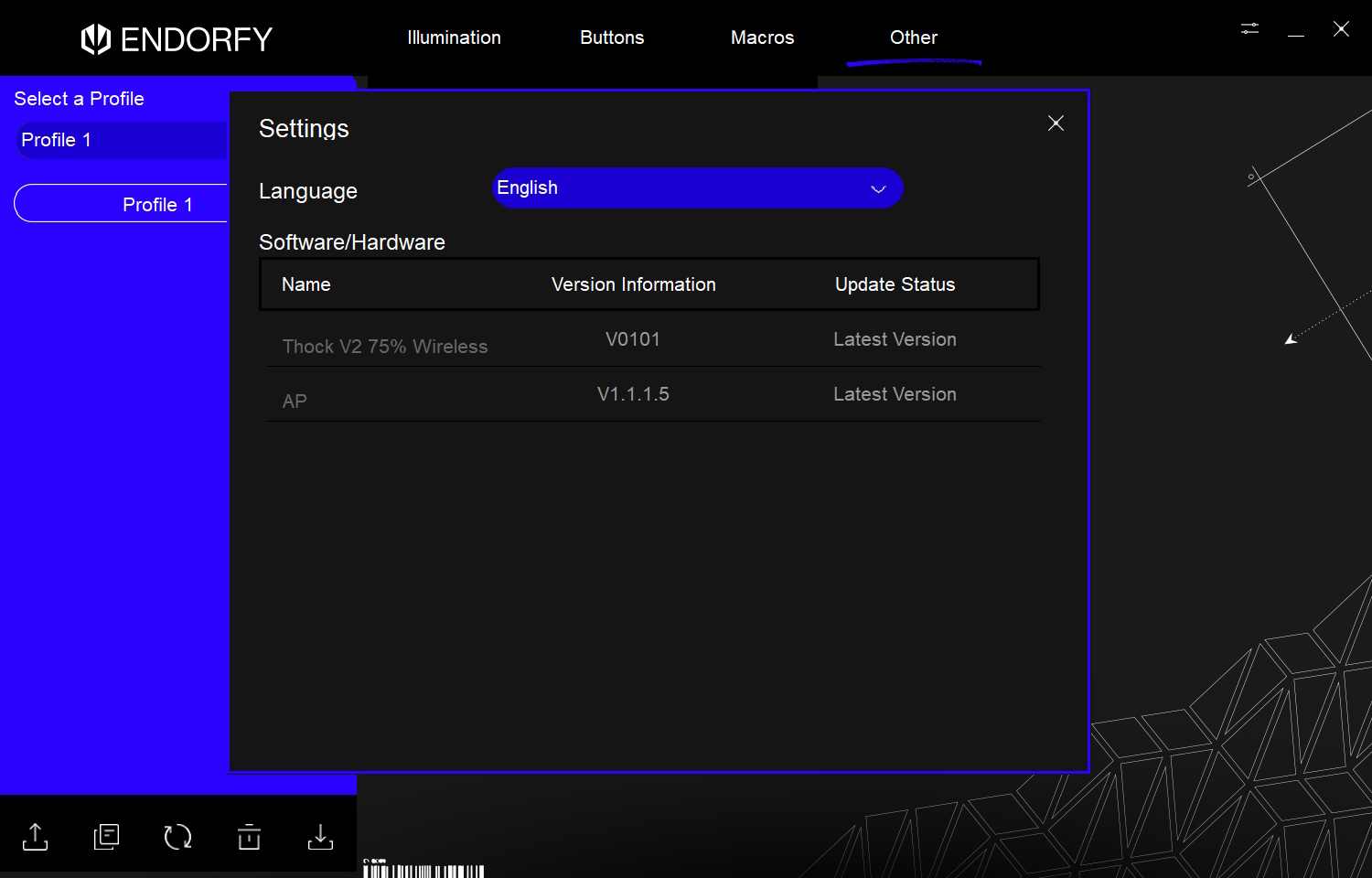Image resolution: width=1372 pixels, height=878 pixels.
Task: Select the export profile icon
Action: 35,836
